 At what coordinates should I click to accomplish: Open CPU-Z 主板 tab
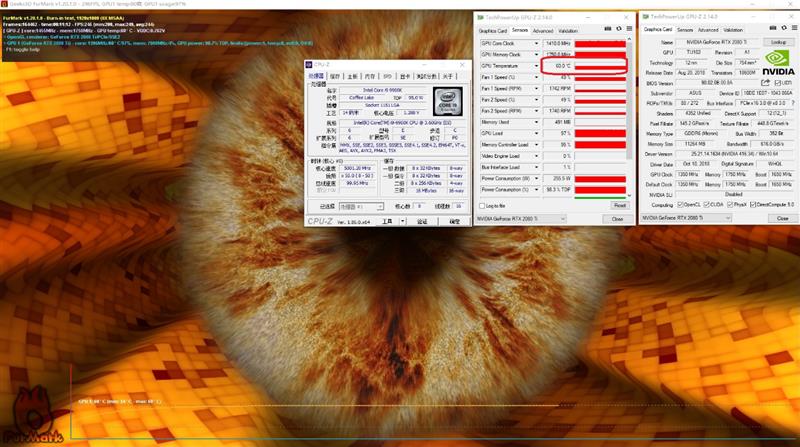pos(353,76)
